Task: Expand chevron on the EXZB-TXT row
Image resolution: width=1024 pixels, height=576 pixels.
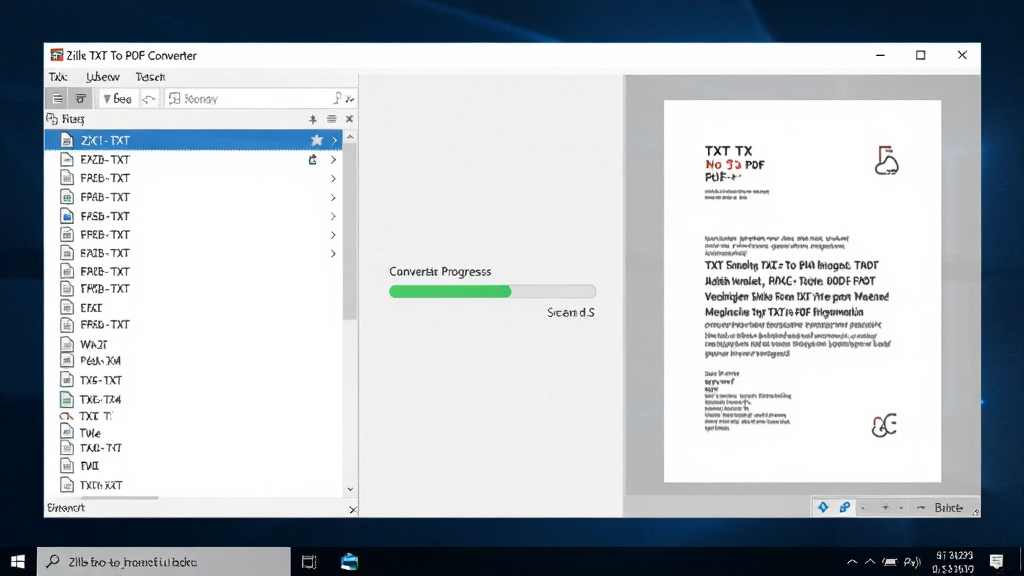Action: point(333,159)
